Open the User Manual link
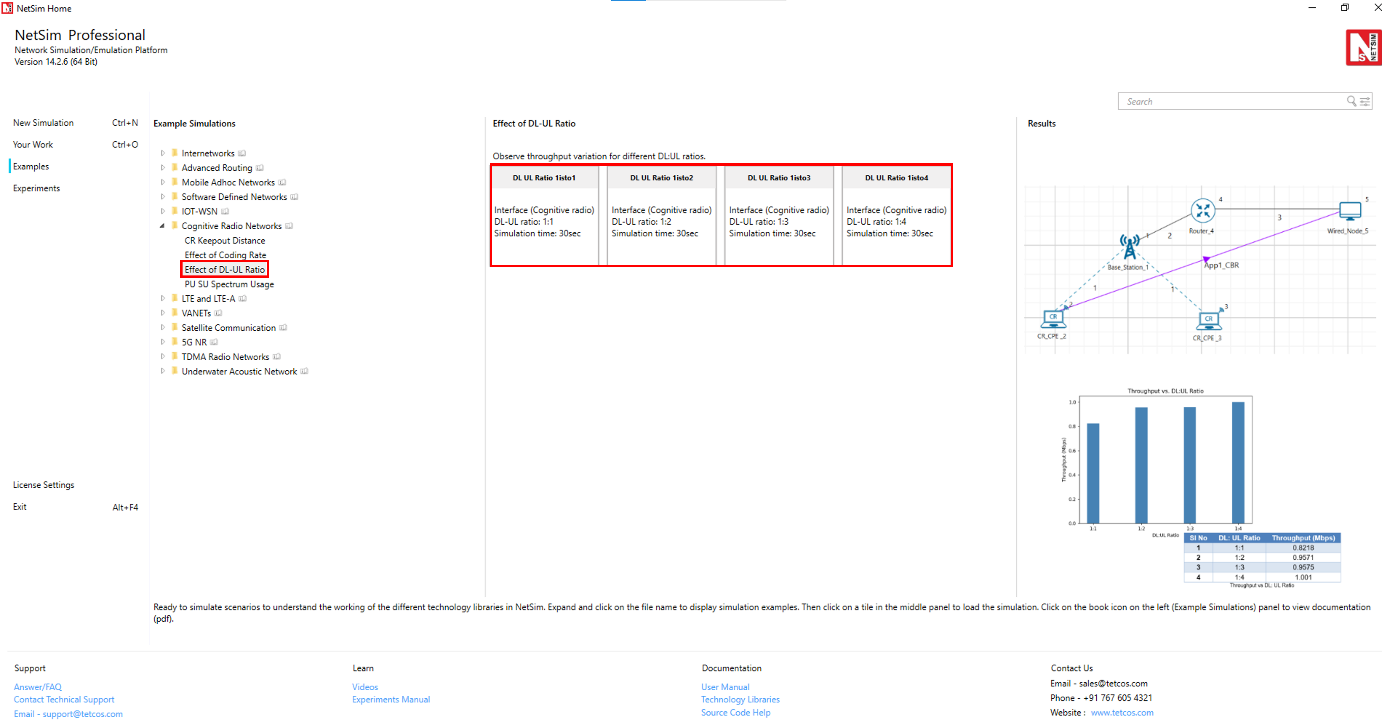Image resolution: width=1382 pixels, height=725 pixels. point(725,687)
